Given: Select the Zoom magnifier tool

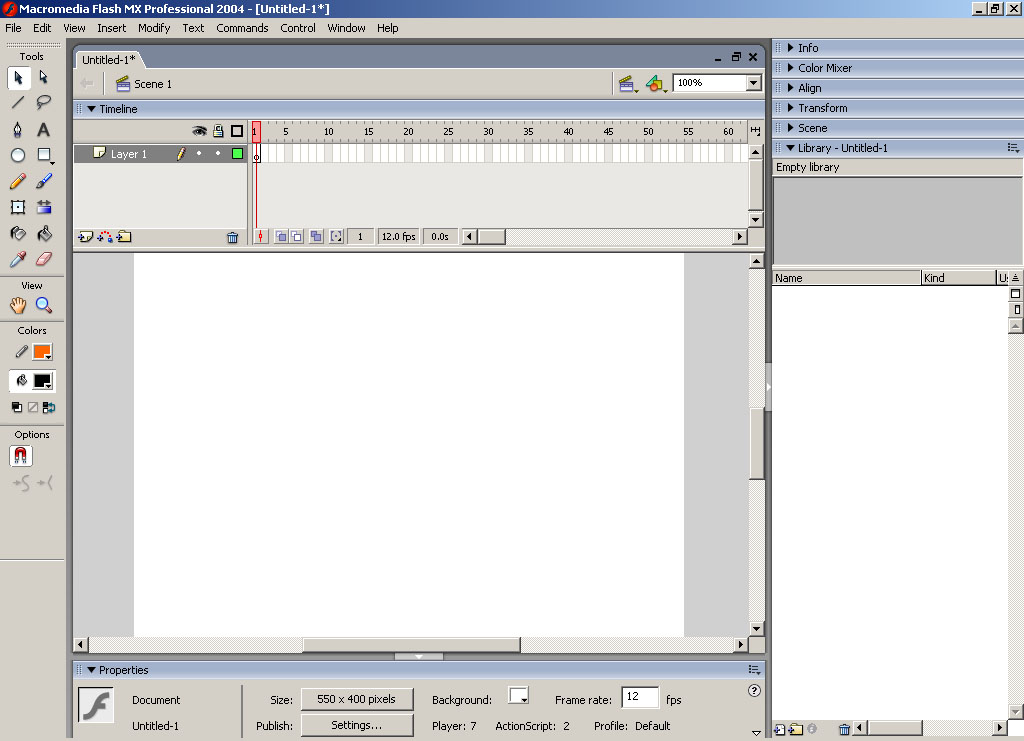Looking at the screenshot, I should (43, 306).
